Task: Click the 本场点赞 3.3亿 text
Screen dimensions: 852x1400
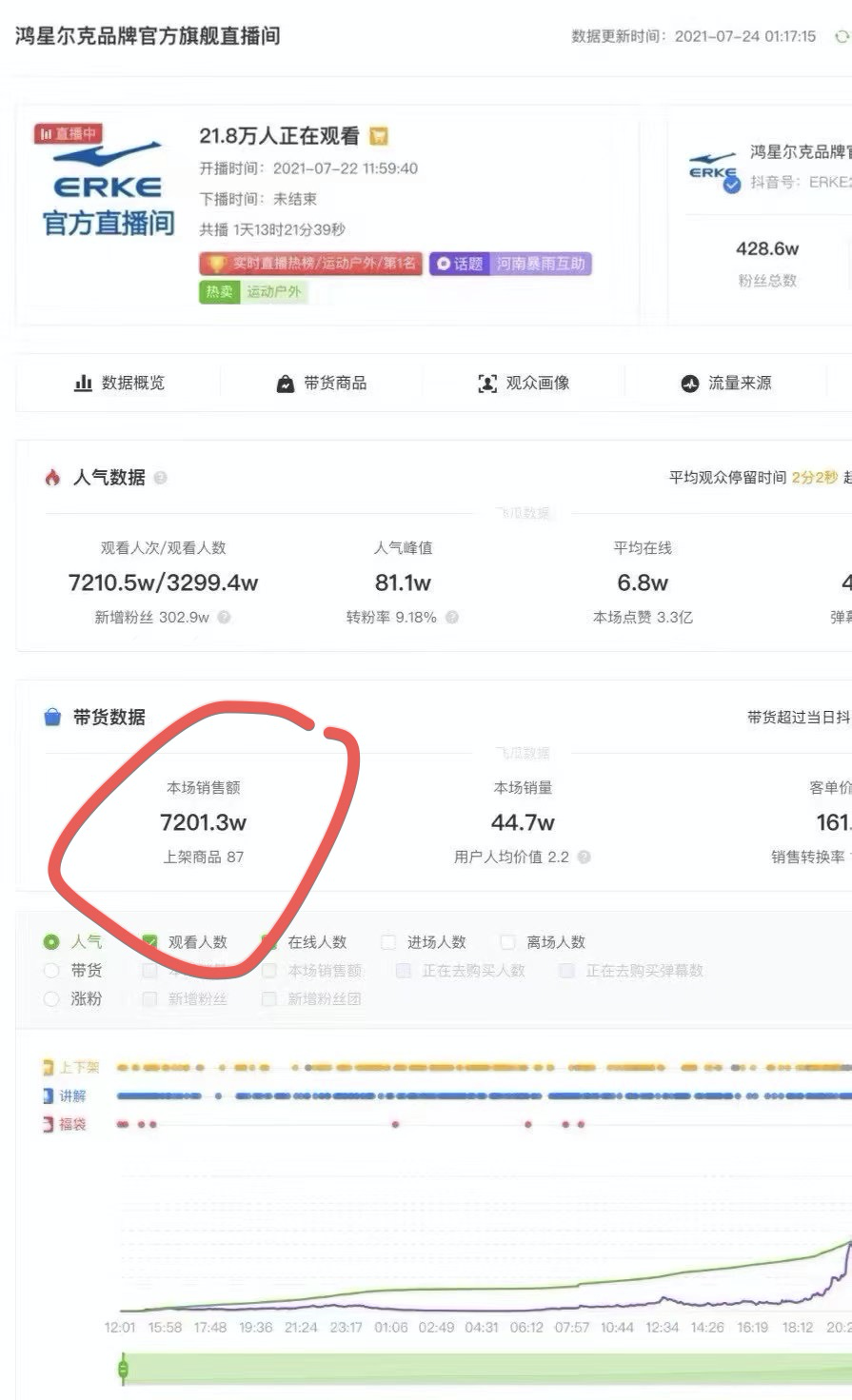Action: pos(643,617)
